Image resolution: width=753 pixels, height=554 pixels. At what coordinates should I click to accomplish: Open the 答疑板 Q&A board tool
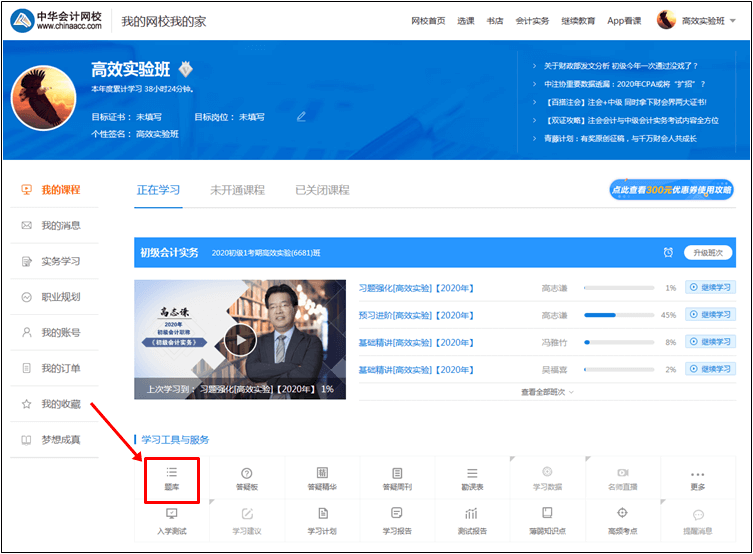(x=247, y=479)
